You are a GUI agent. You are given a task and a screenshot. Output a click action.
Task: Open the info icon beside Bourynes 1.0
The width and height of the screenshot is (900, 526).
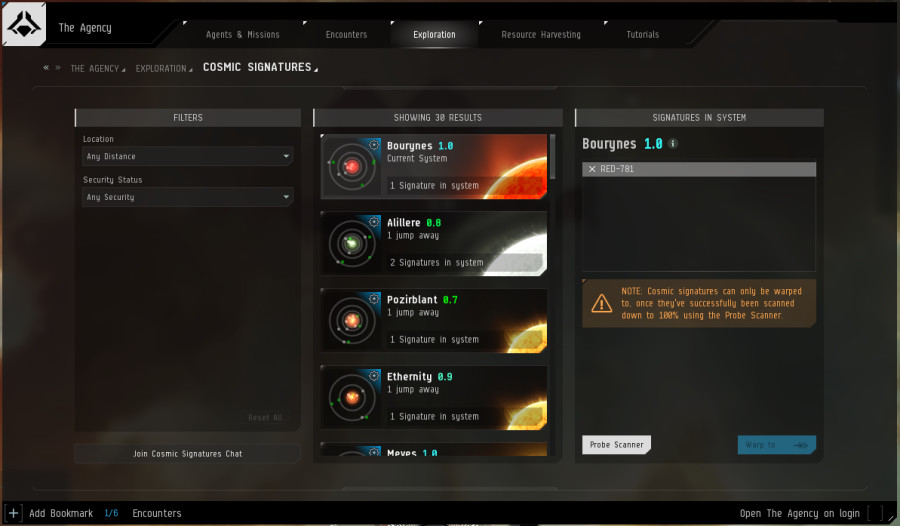click(673, 144)
